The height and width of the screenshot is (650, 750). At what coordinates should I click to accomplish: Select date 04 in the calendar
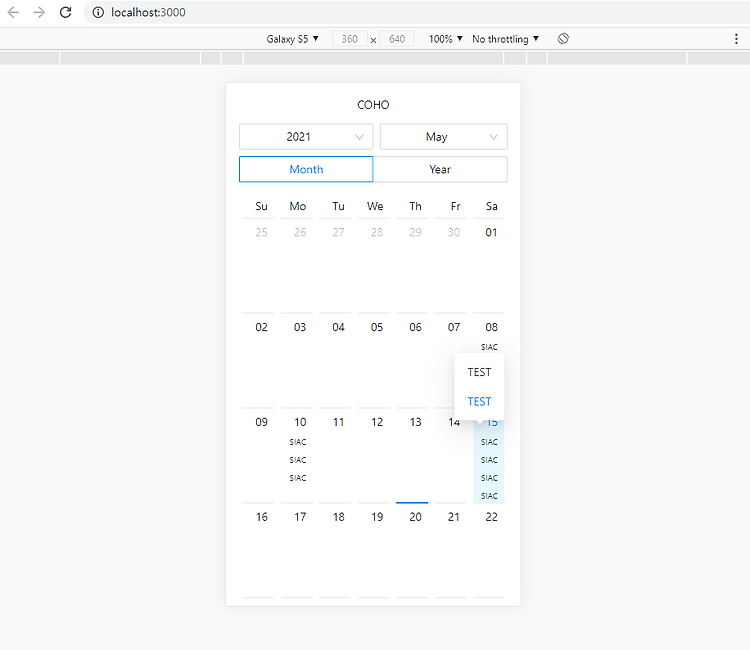(338, 327)
